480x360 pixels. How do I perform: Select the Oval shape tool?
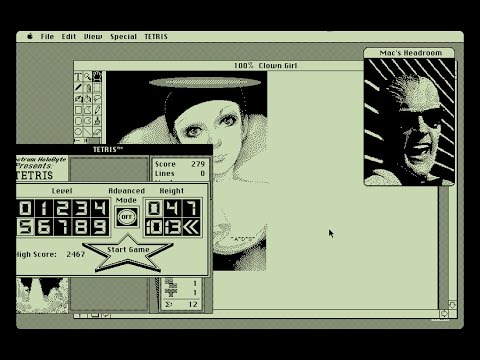(x=78, y=132)
